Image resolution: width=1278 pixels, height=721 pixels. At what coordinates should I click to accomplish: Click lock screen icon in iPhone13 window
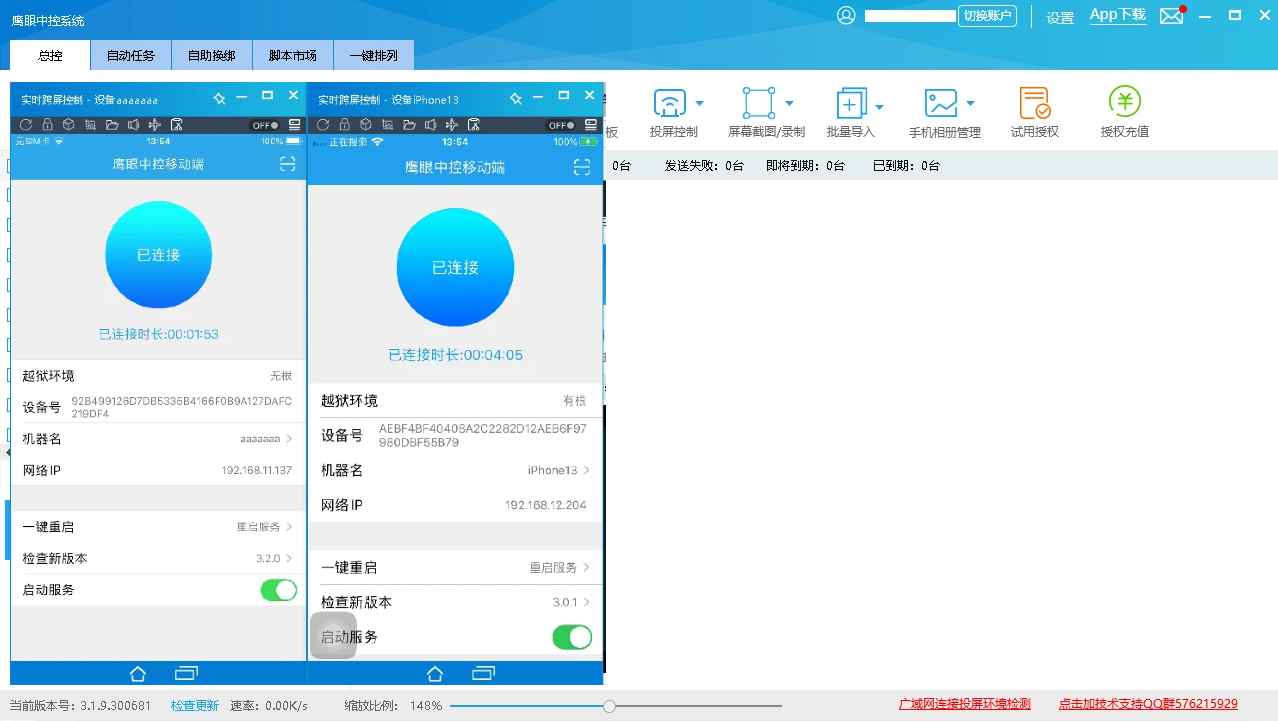tap(343, 125)
